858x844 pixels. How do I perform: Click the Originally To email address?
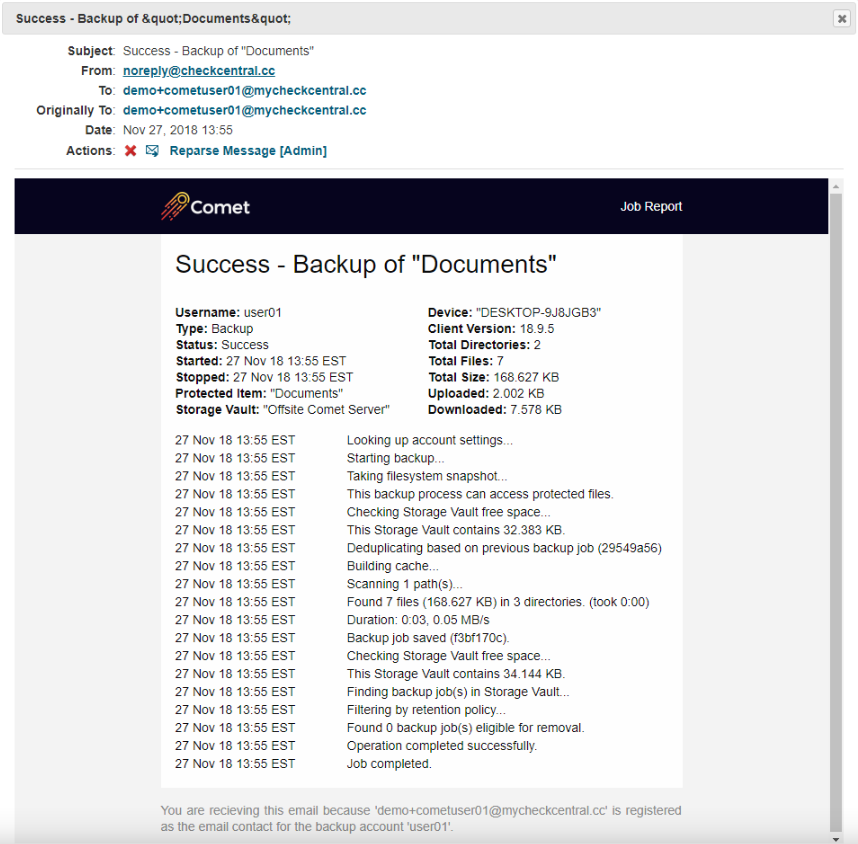[x=244, y=111]
